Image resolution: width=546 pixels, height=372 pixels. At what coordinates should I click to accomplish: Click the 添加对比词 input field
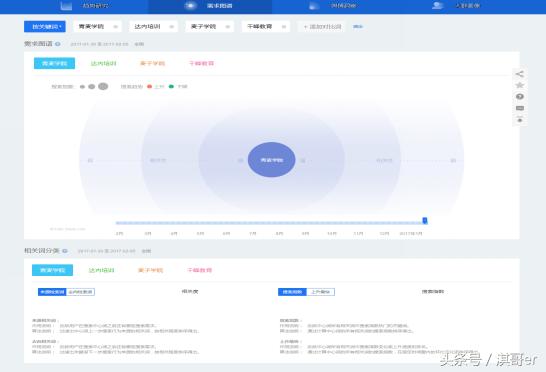click(x=321, y=26)
